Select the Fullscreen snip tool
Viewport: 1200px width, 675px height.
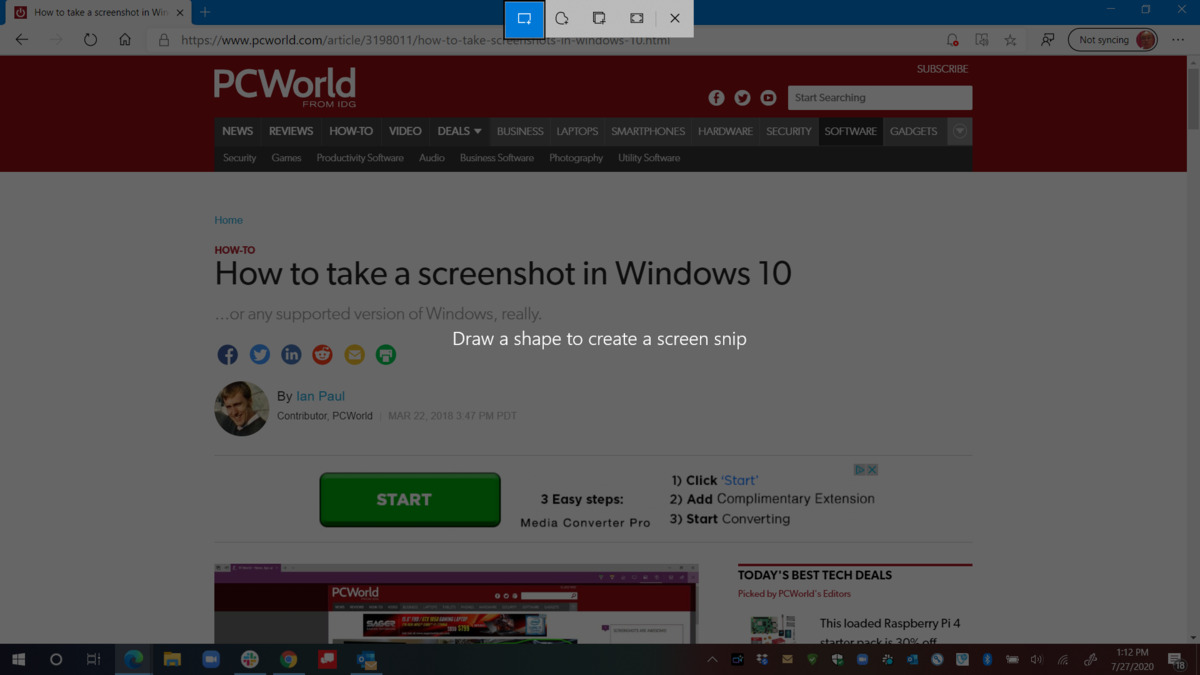coord(636,17)
